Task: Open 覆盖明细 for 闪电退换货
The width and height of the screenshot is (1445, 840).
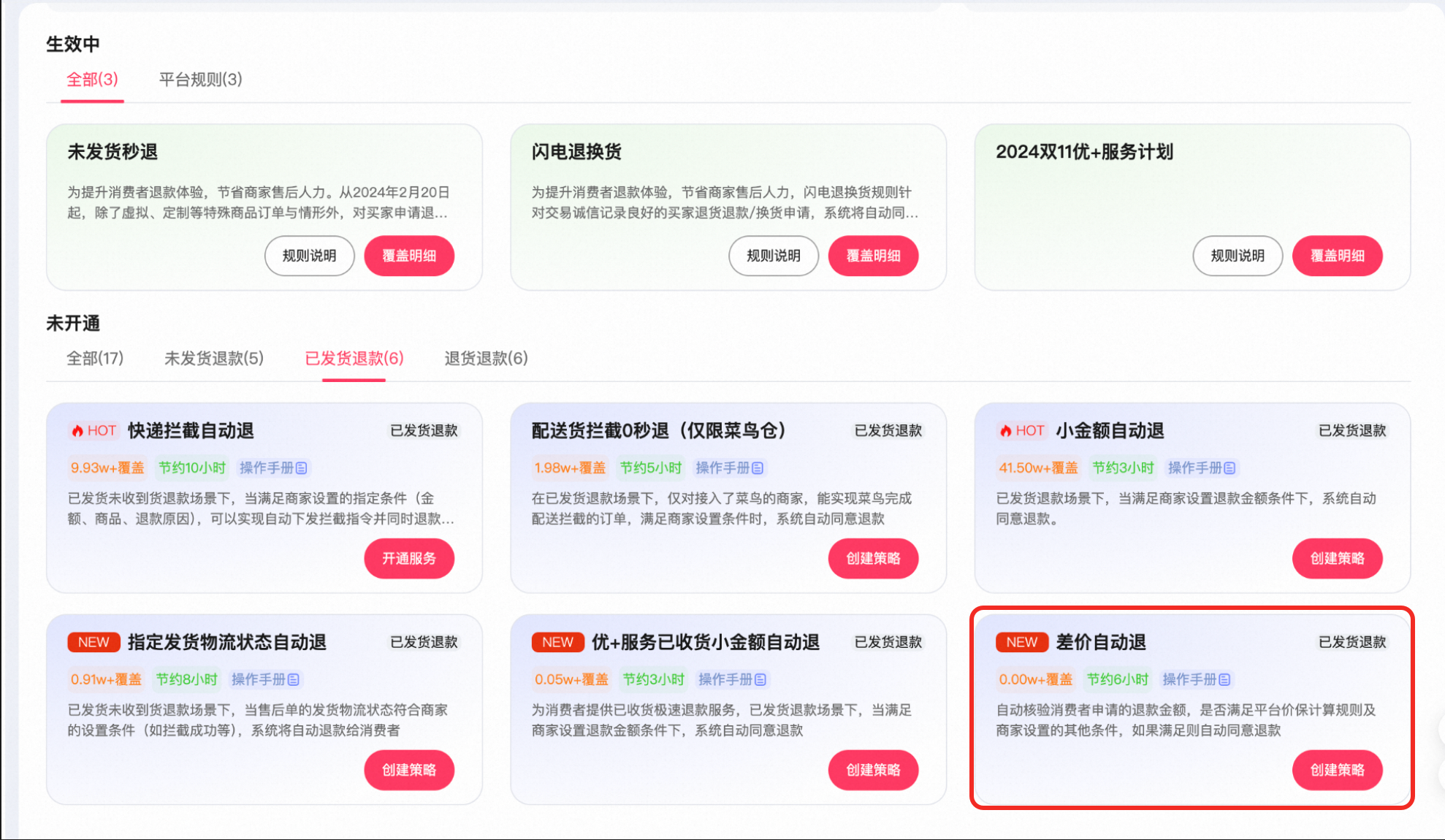Action: pos(873,256)
